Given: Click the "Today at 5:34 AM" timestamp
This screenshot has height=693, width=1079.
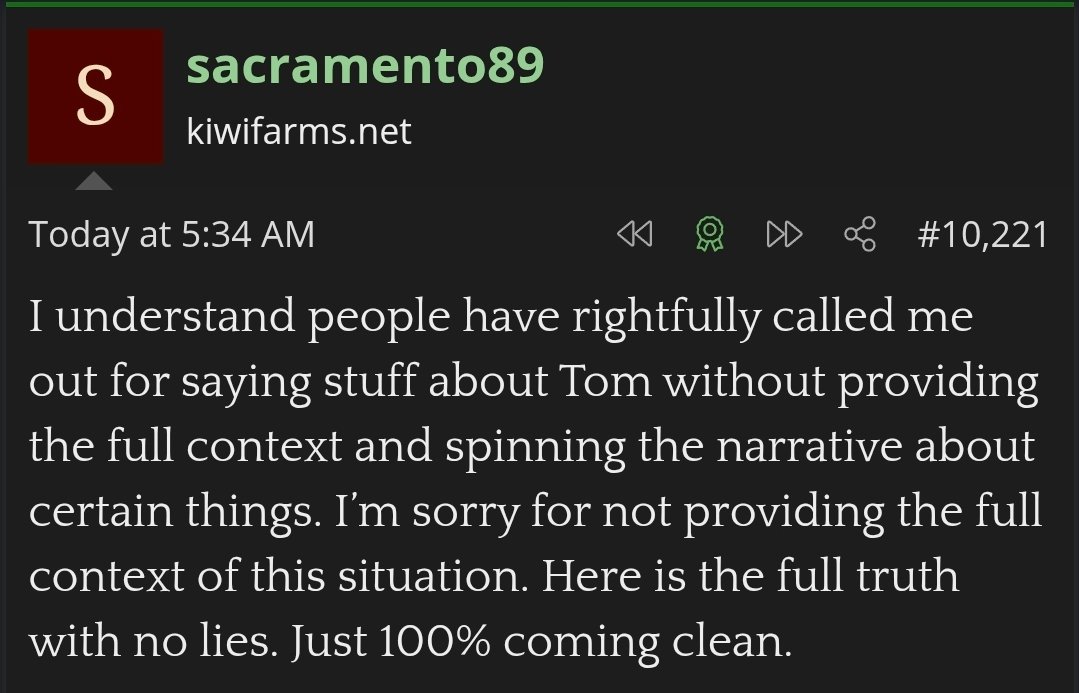Looking at the screenshot, I should (172, 235).
